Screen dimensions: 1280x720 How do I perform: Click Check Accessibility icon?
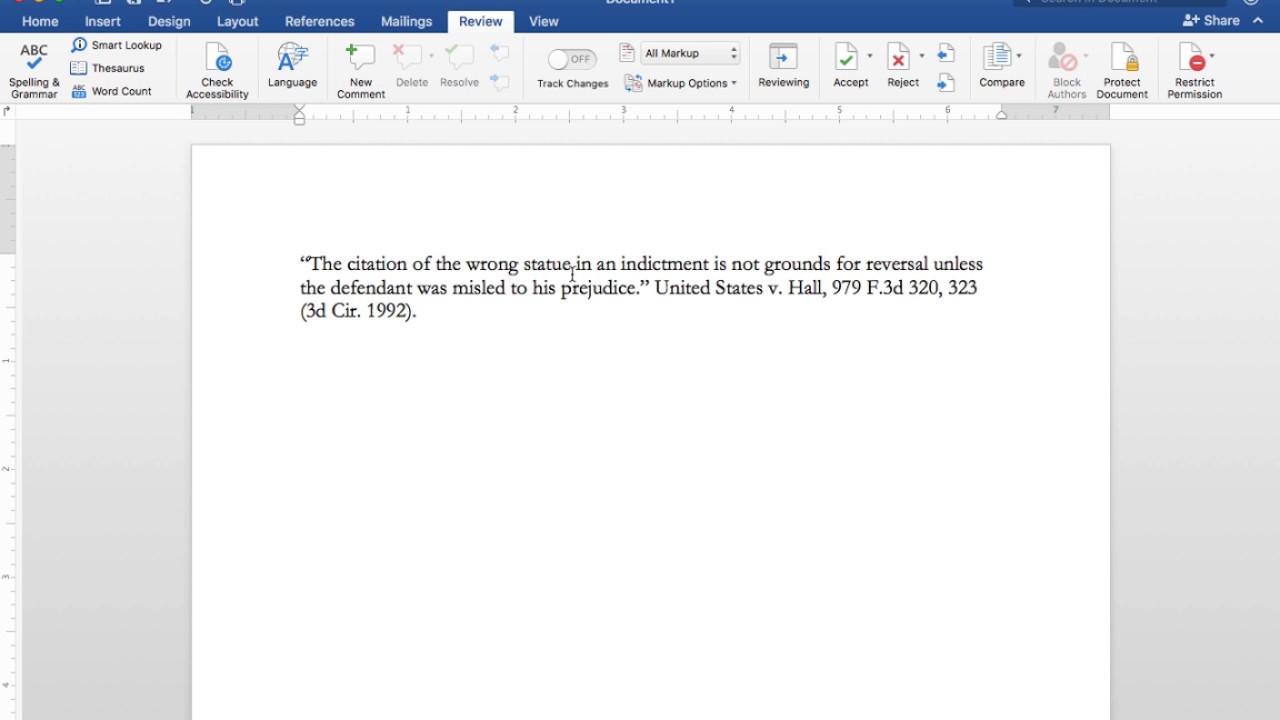217,58
